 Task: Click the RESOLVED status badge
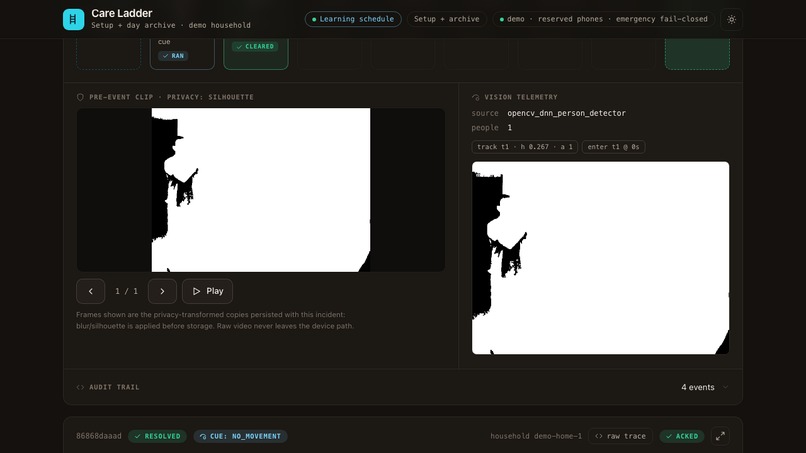pyautogui.click(x=157, y=436)
